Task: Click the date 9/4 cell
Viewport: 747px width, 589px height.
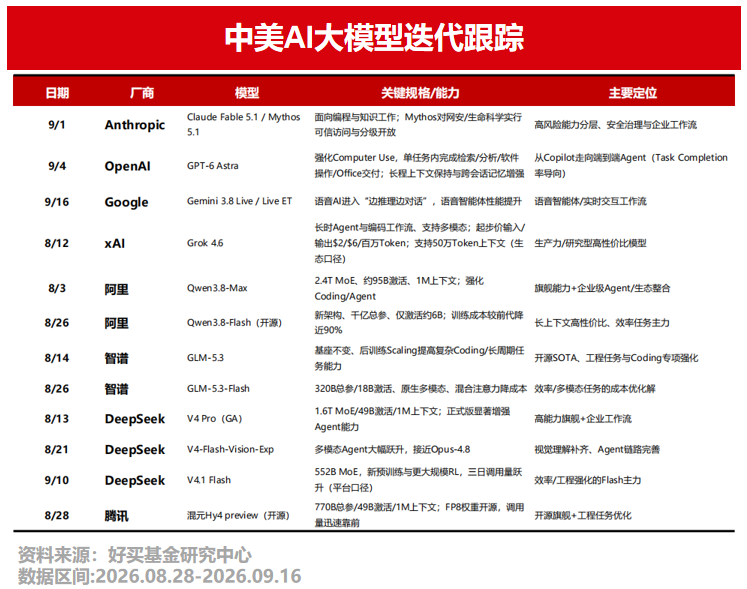Action: [57, 166]
